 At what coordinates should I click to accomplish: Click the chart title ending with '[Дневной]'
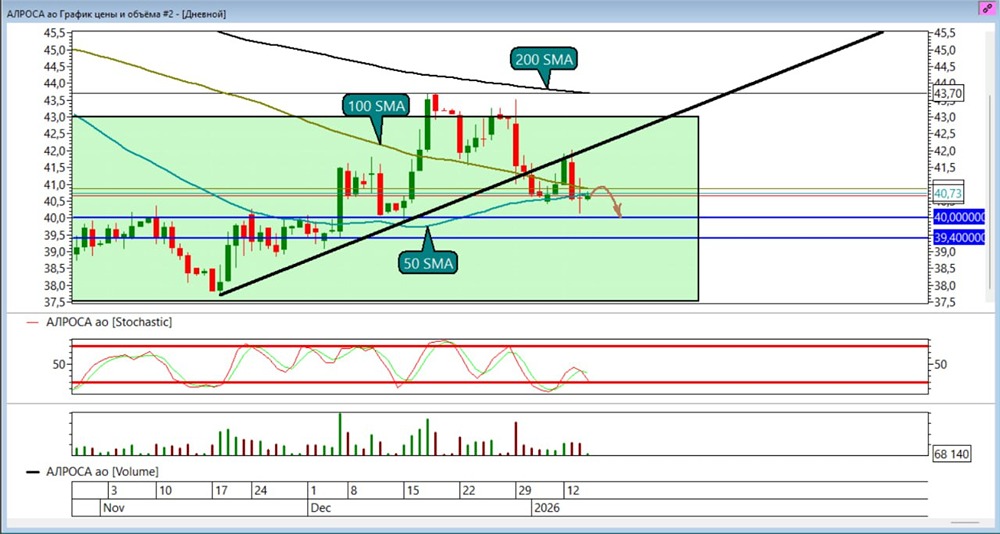coord(115,13)
